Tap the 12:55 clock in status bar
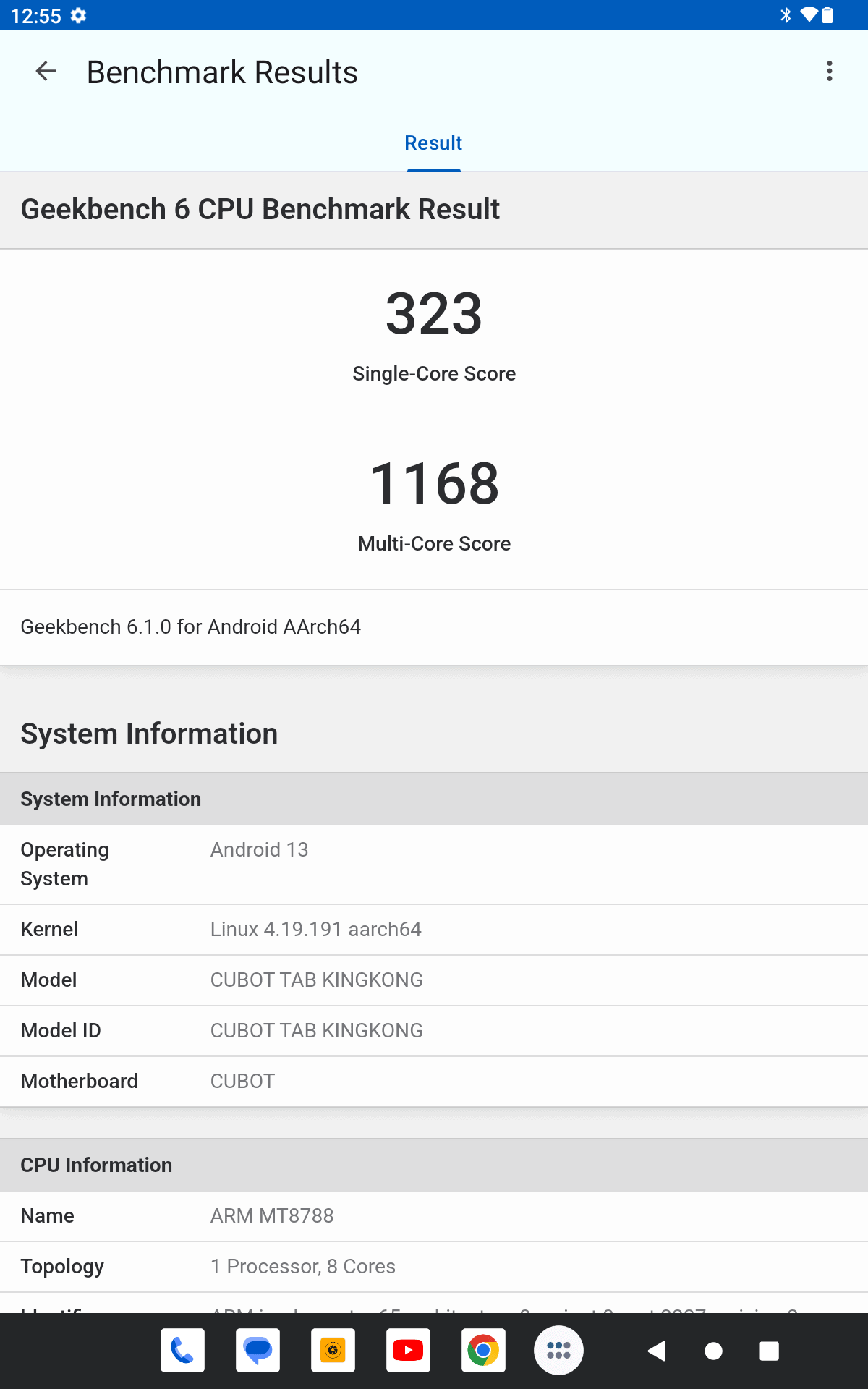This screenshot has width=868, height=1389. 36,16
